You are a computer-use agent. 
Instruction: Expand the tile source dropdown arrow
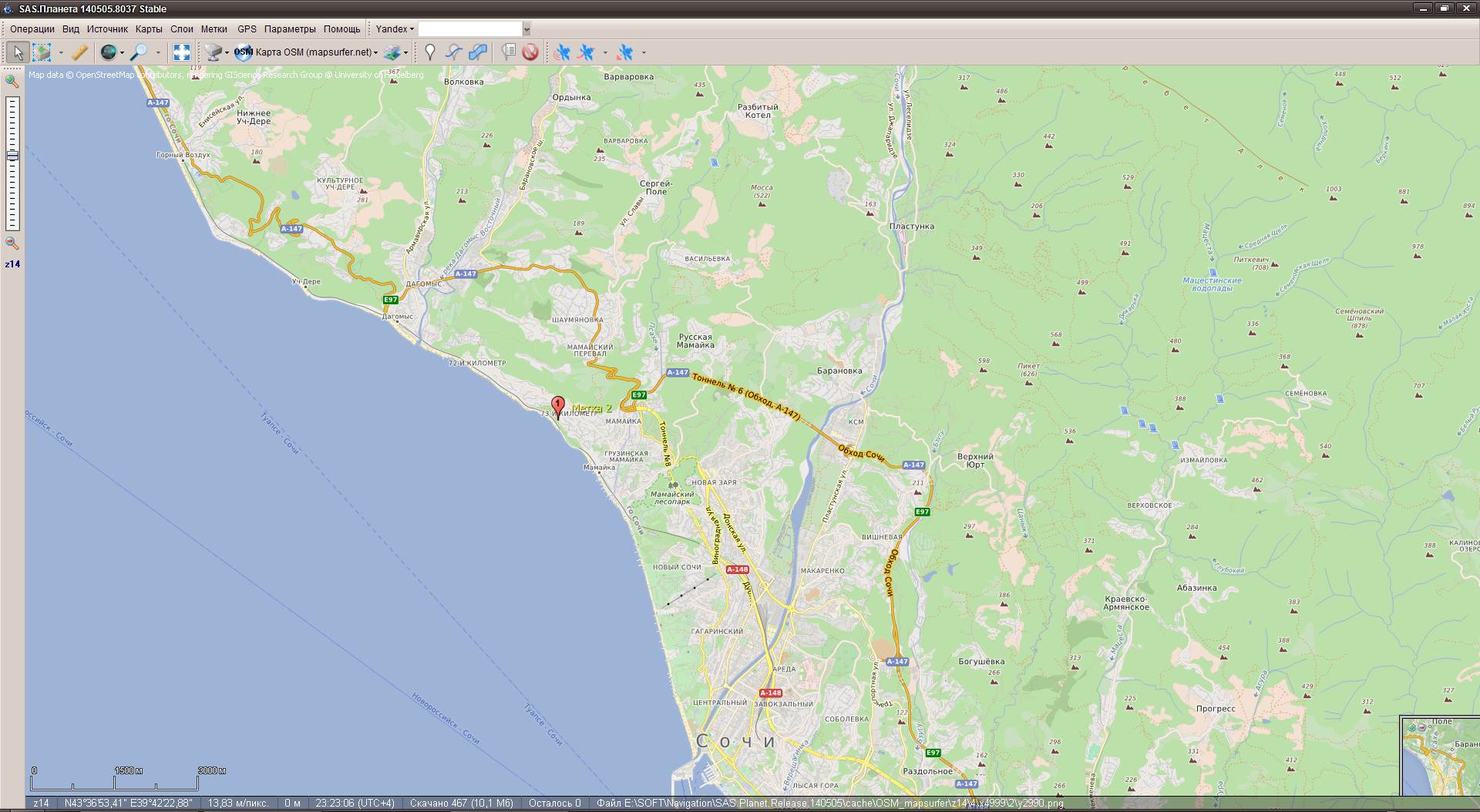[x=227, y=52]
